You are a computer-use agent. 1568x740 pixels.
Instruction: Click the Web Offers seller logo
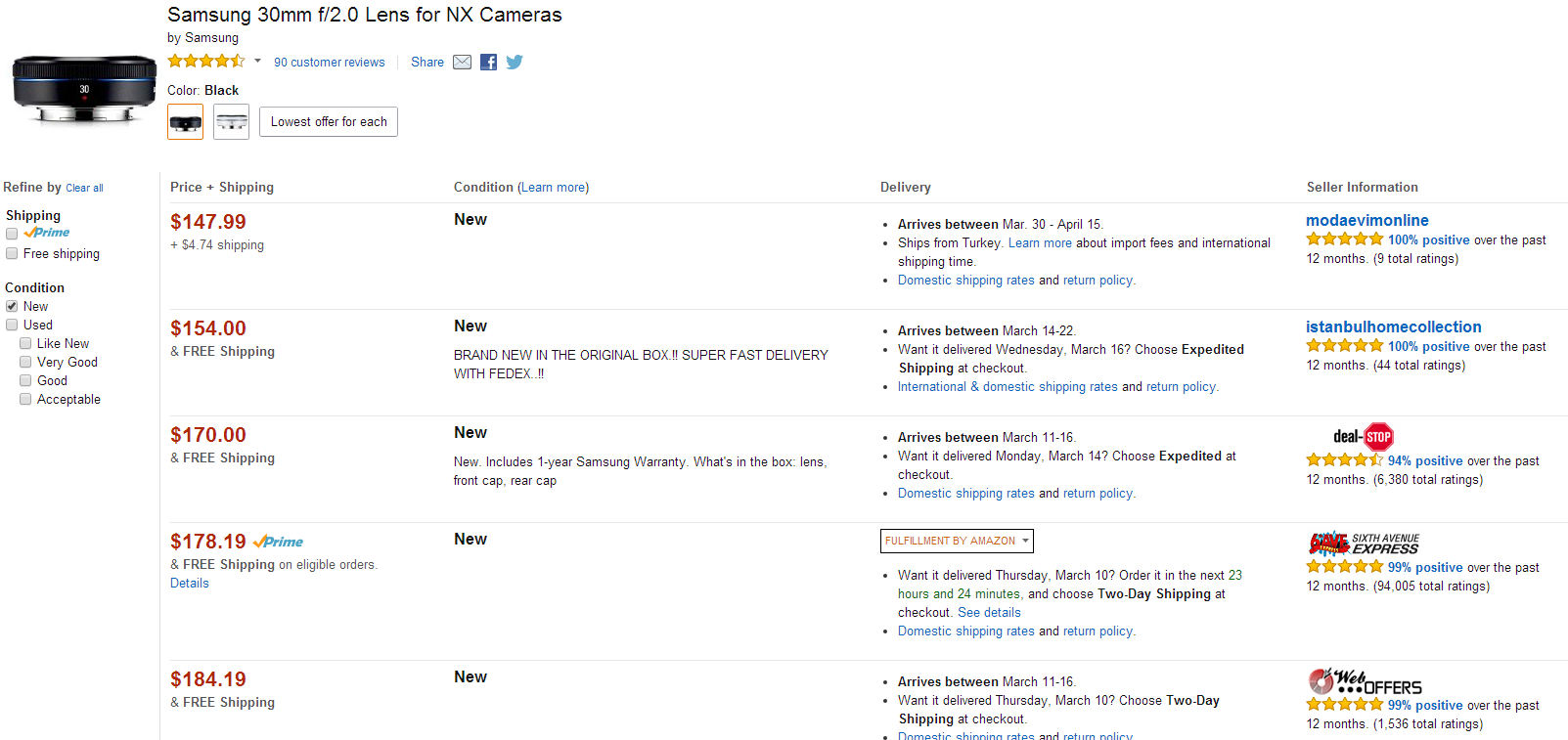click(x=1365, y=681)
